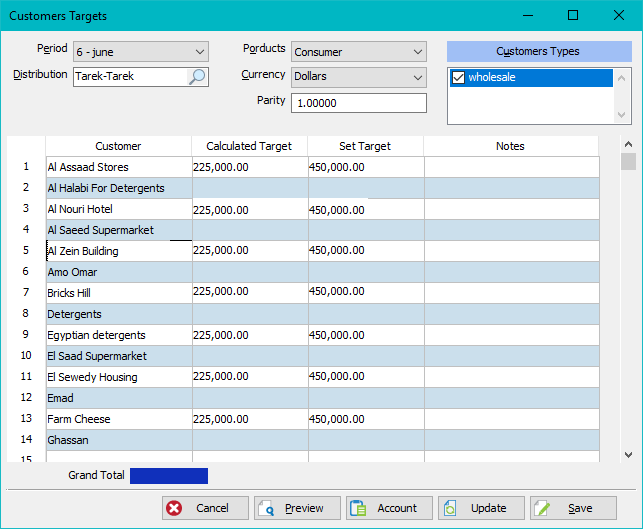This screenshot has width=643, height=529.
Task: Click Calculated Target value for Al Nouri Hotel
Action: coord(250,209)
